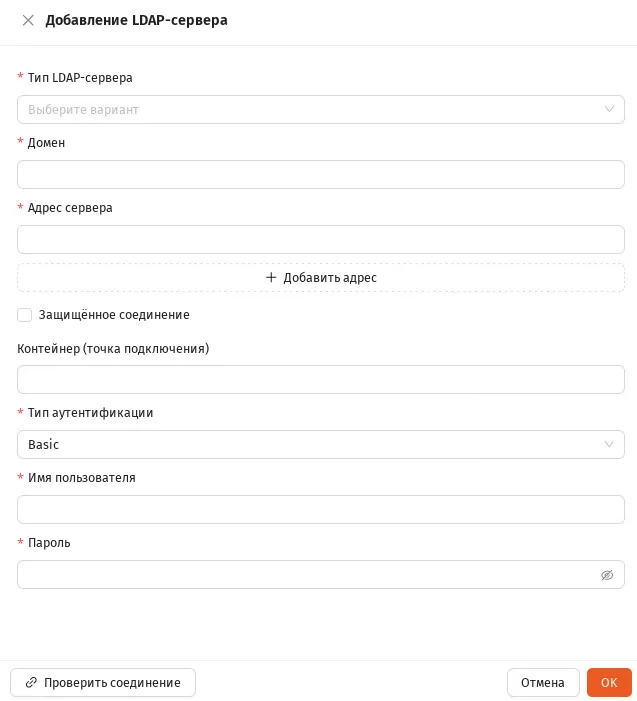Open the Тип аутентификации chevron

(609, 444)
